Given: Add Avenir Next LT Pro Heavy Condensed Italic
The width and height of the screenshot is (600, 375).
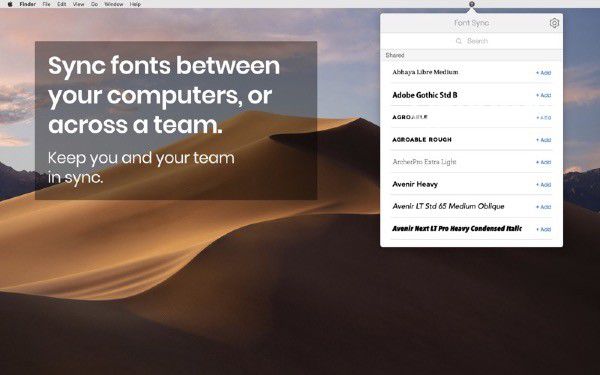Looking at the screenshot, I should pos(543,230).
